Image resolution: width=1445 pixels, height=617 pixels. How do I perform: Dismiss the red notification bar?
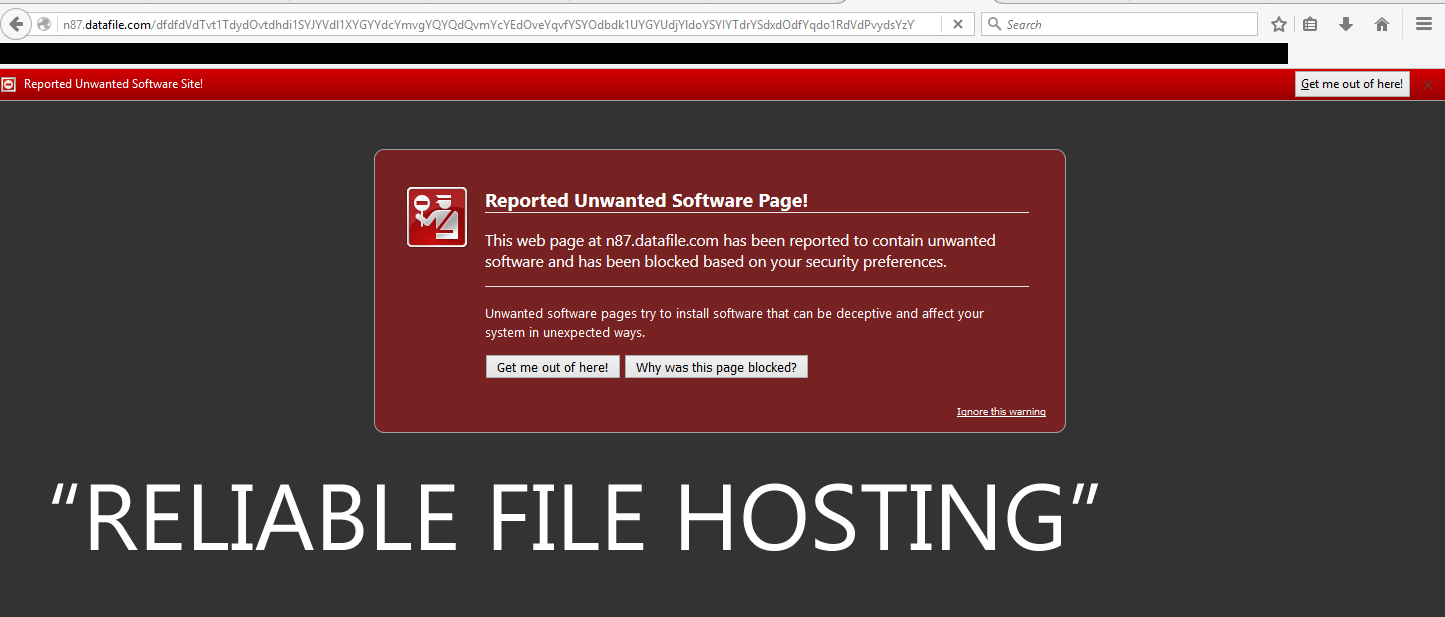(x=1428, y=85)
